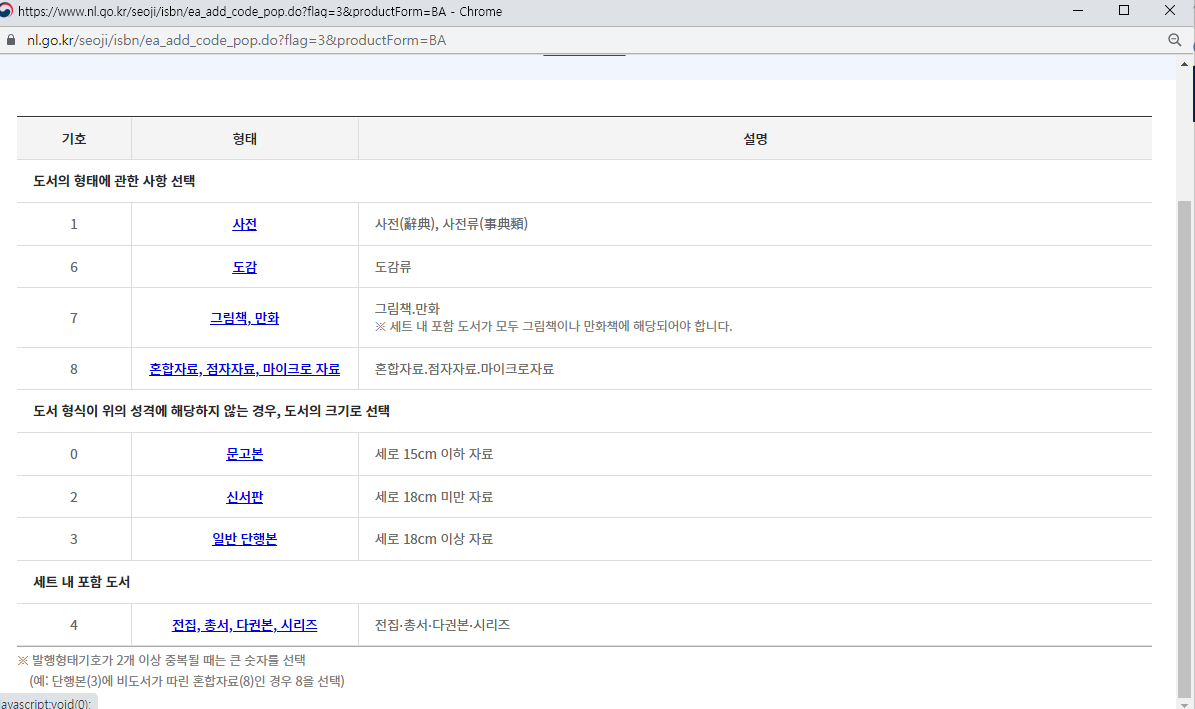Click code cell 0 in 문고본 row
This screenshot has width=1195, height=709.
[x=74, y=454]
